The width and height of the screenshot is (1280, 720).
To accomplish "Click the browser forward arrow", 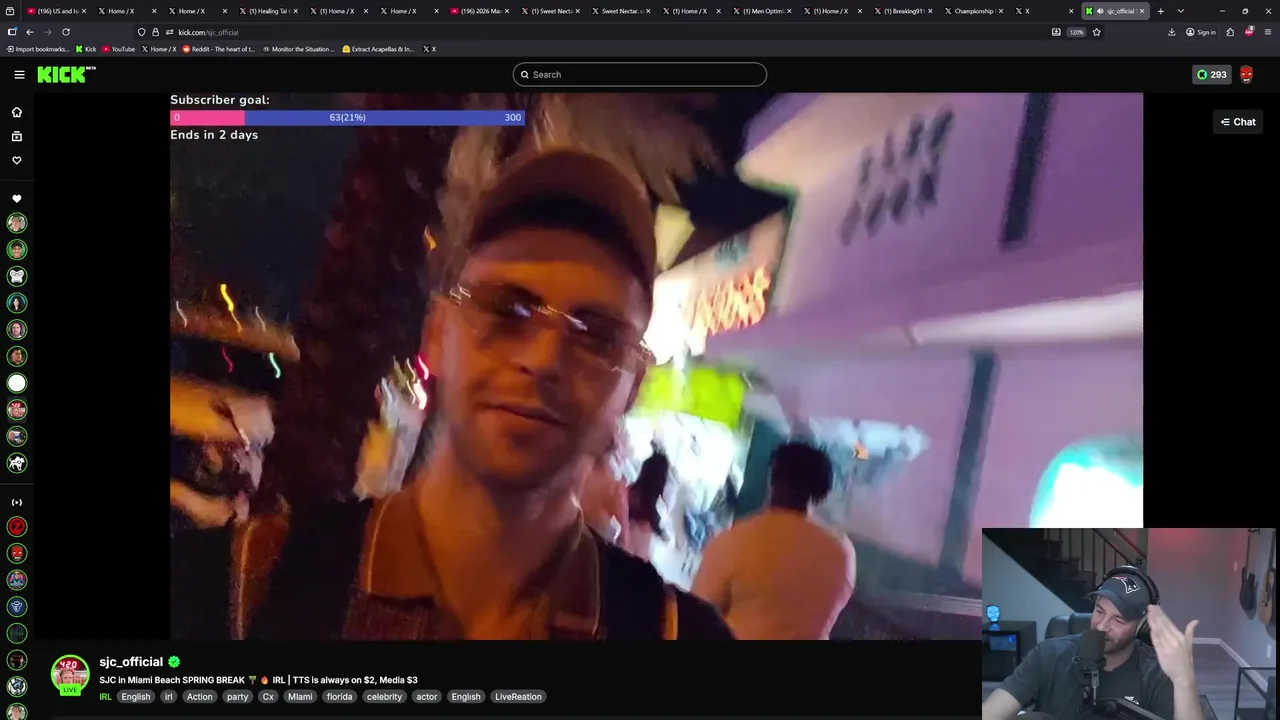I will [x=47, y=32].
